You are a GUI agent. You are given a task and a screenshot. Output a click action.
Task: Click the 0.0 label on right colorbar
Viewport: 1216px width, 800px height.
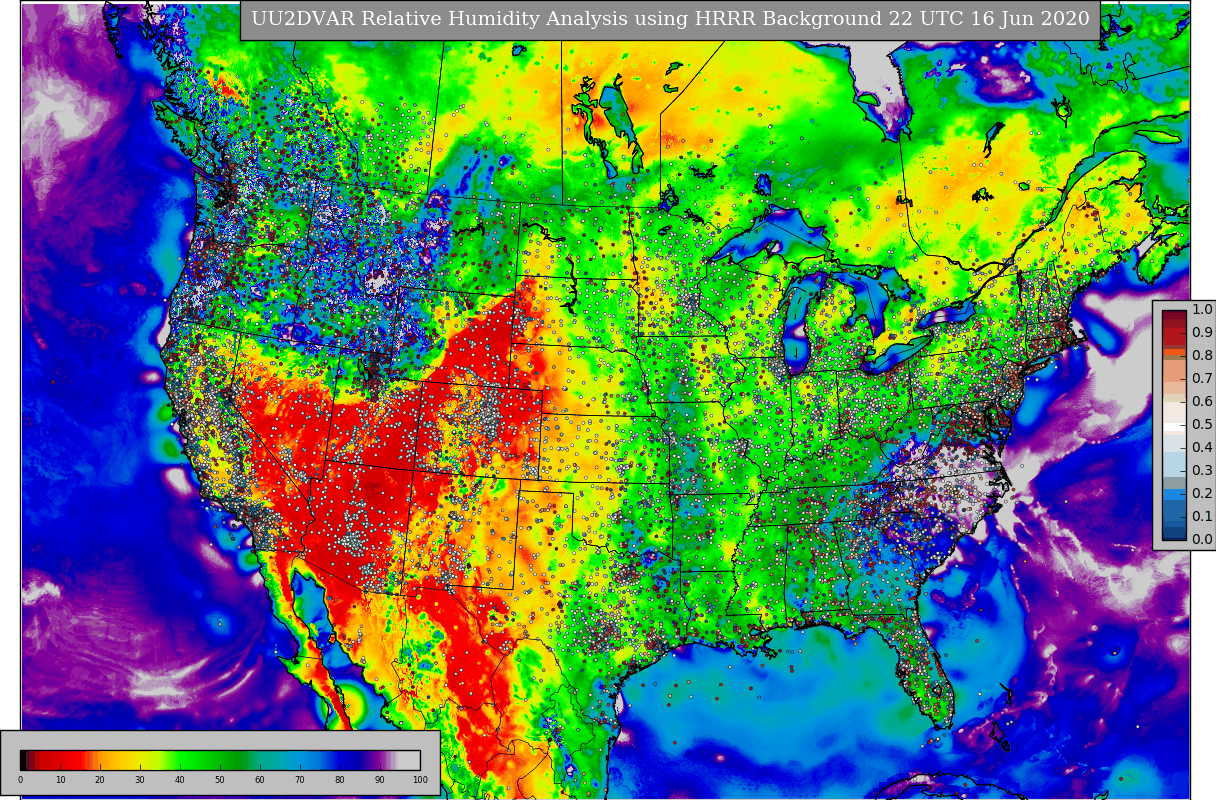tap(1202, 540)
